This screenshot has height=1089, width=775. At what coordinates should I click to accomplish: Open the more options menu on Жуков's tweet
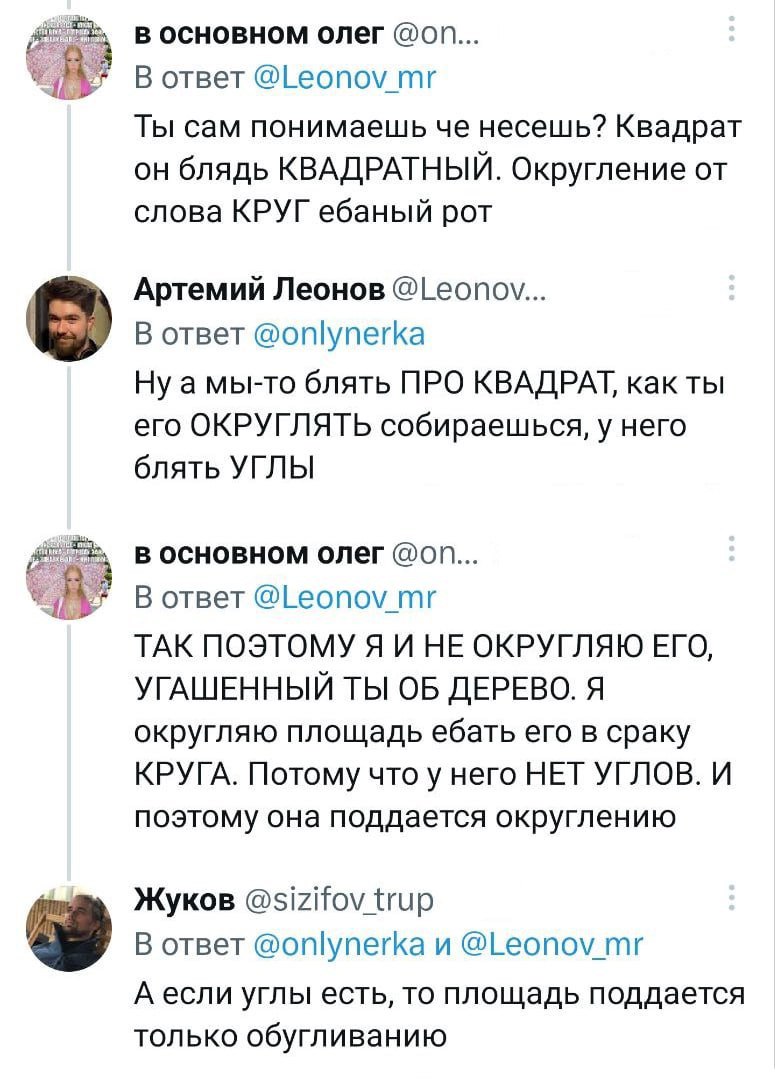(x=733, y=896)
